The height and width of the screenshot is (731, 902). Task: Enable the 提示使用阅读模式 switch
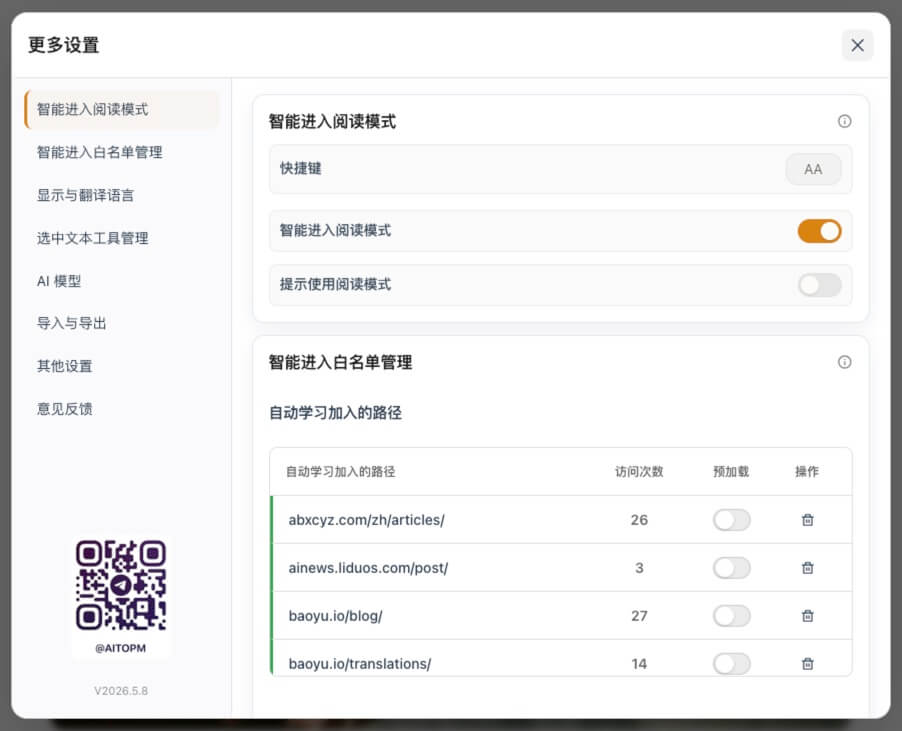[819, 285]
